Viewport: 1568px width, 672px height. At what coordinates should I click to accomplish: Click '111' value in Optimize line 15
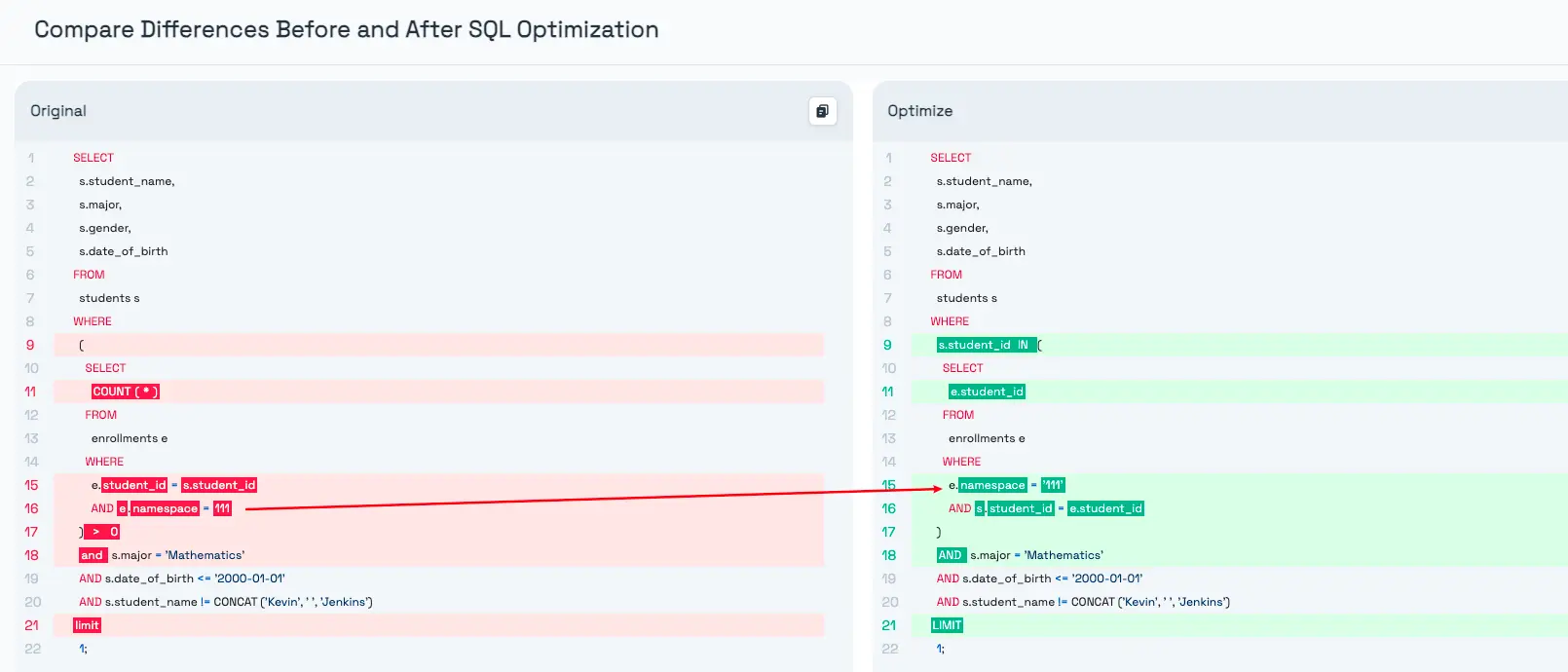pos(1053,485)
